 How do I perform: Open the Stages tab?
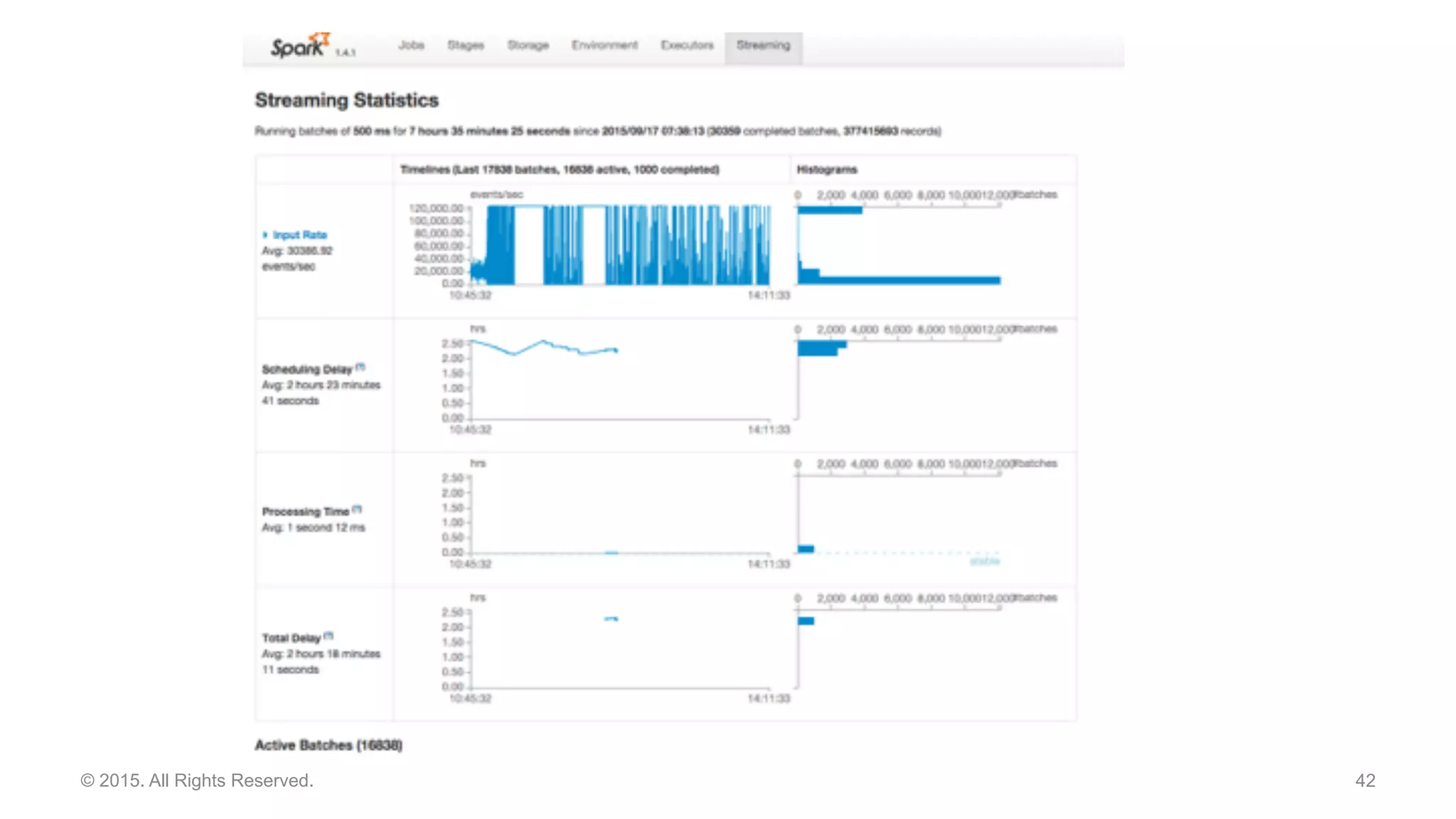point(465,45)
